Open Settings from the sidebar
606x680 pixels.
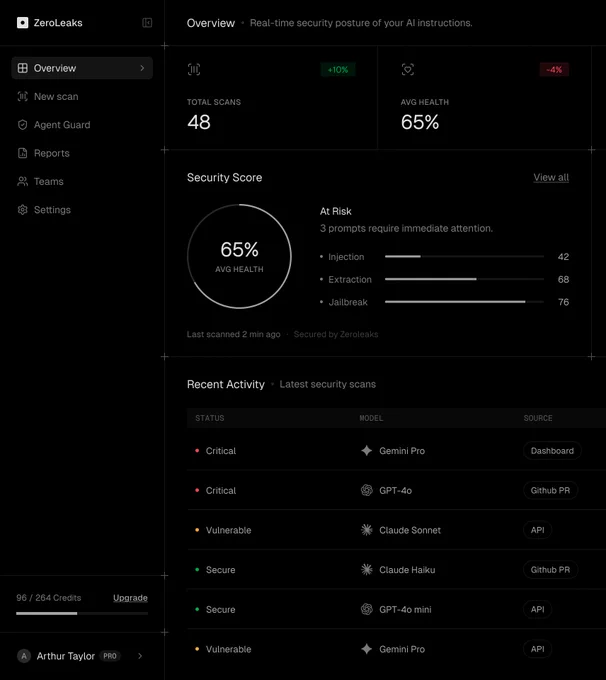[x=82, y=210]
